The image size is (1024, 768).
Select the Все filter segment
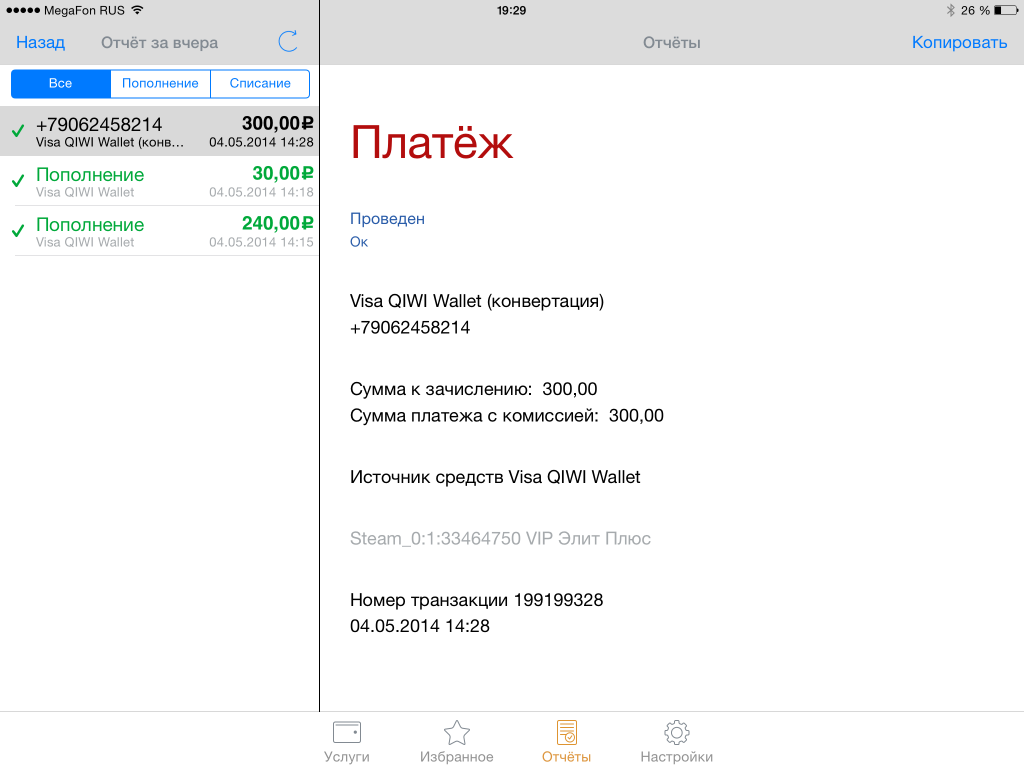click(60, 83)
